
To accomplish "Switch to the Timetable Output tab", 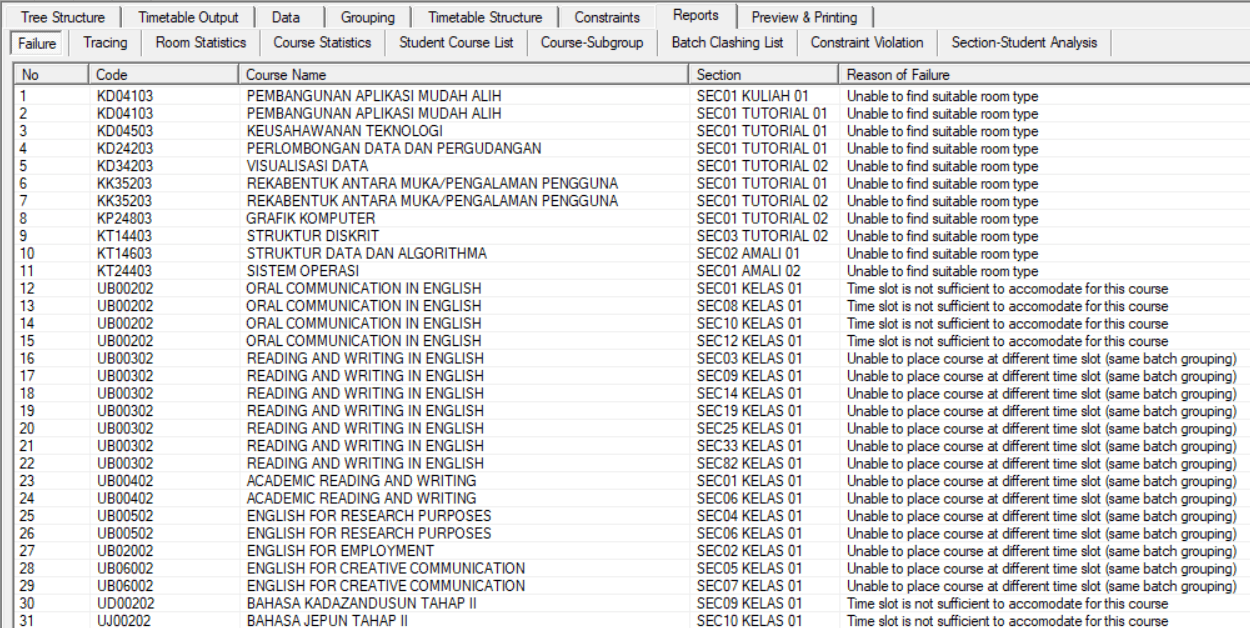I will pyautogui.click(x=188, y=17).
